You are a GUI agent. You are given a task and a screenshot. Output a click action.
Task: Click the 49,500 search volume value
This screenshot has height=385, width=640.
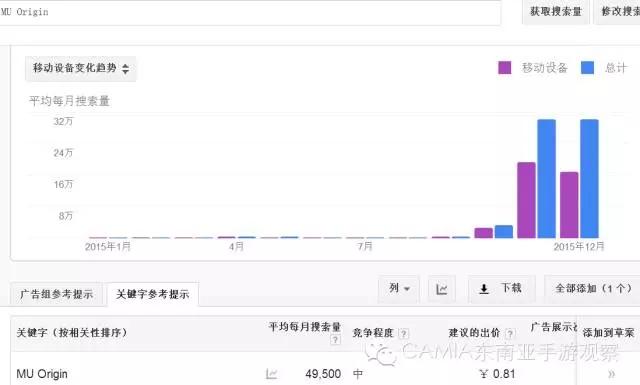pos(323,374)
